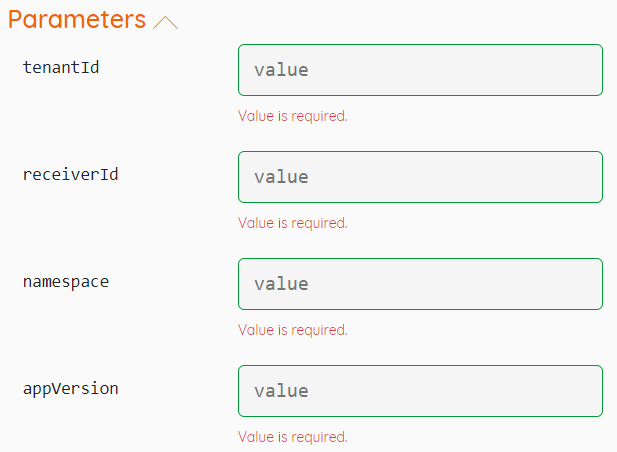Click the placeholder text in appVersion box
Viewport: 617px width, 452px height.
click(x=281, y=391)
